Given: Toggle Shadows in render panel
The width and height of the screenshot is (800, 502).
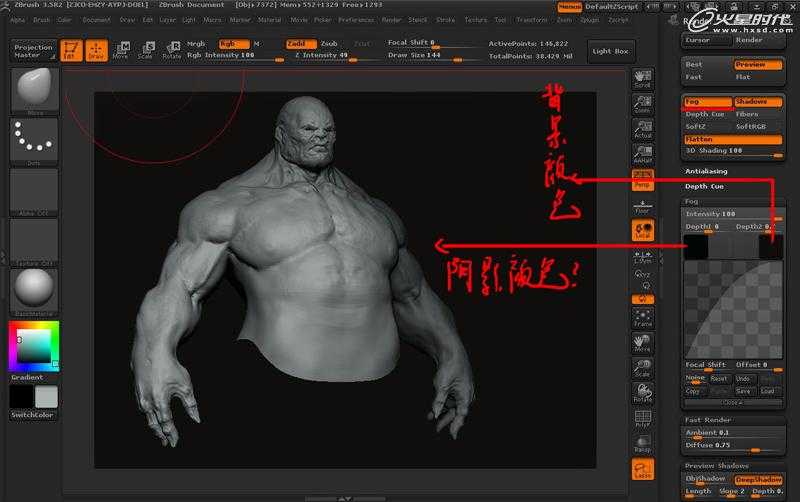Looking at the screenshot, I should point(758,102).
